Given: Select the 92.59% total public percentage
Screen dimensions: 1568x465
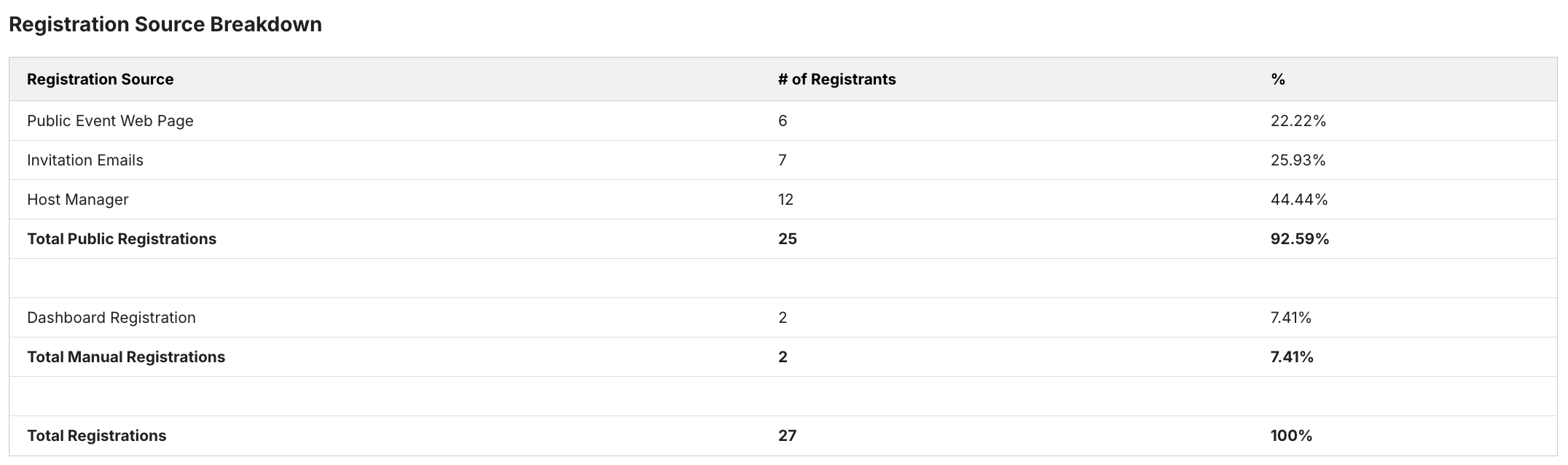Looking at the screenshot, I should pyautogui.click(x=1300, y=239).
